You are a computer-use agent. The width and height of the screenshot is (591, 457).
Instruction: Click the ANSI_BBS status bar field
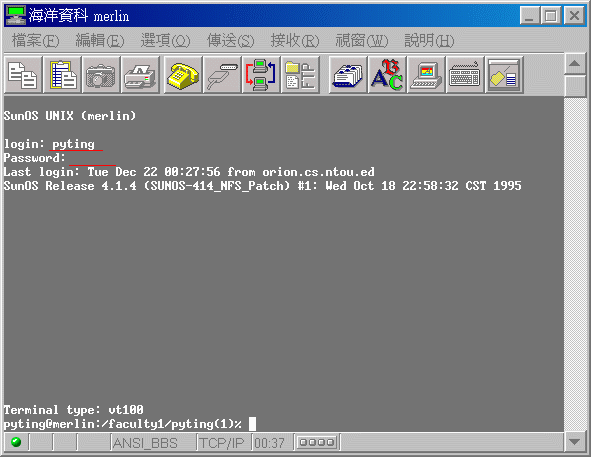tap(153, 442)
